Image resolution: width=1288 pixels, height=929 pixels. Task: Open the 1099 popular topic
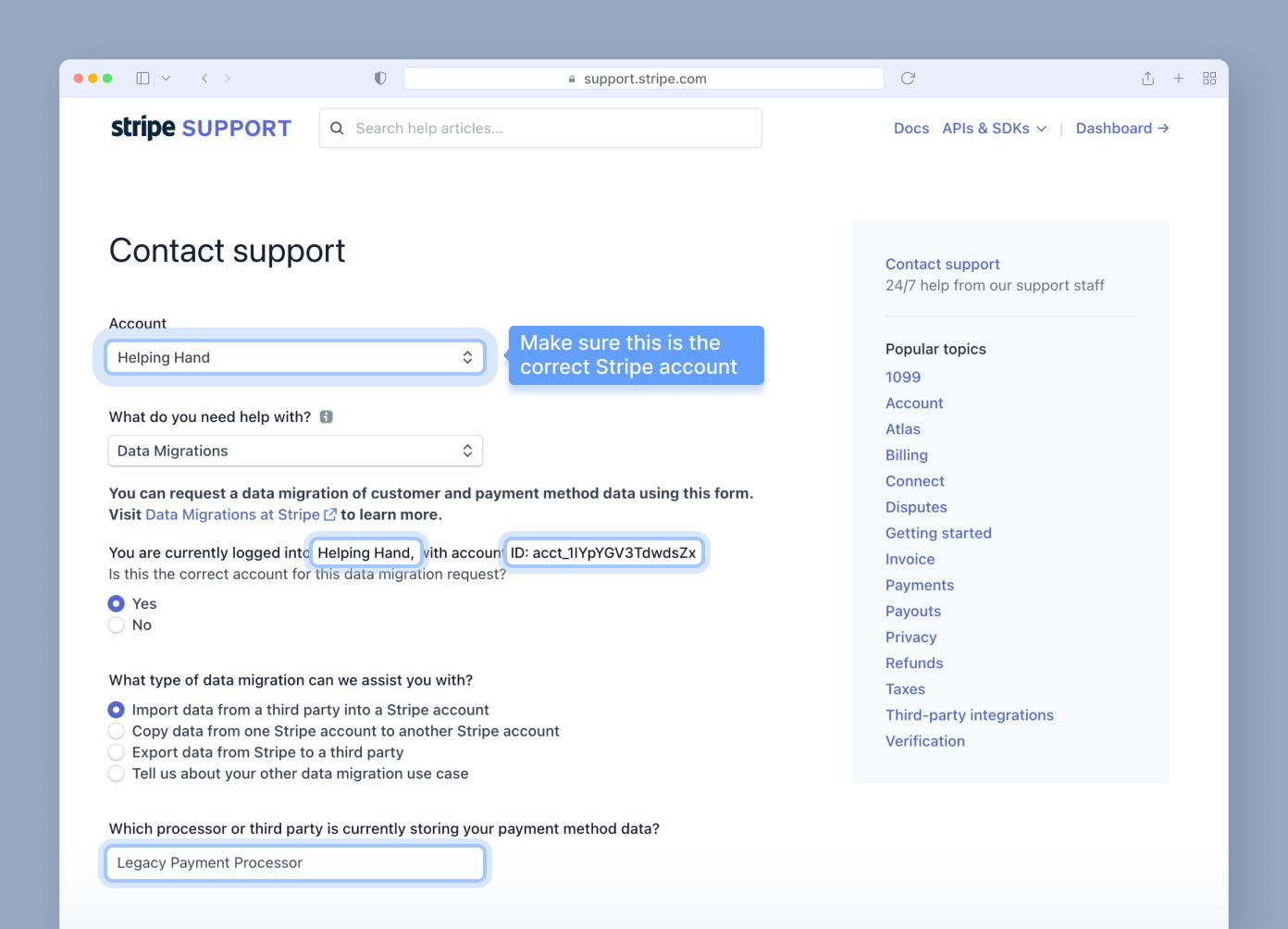coord(903,378)
